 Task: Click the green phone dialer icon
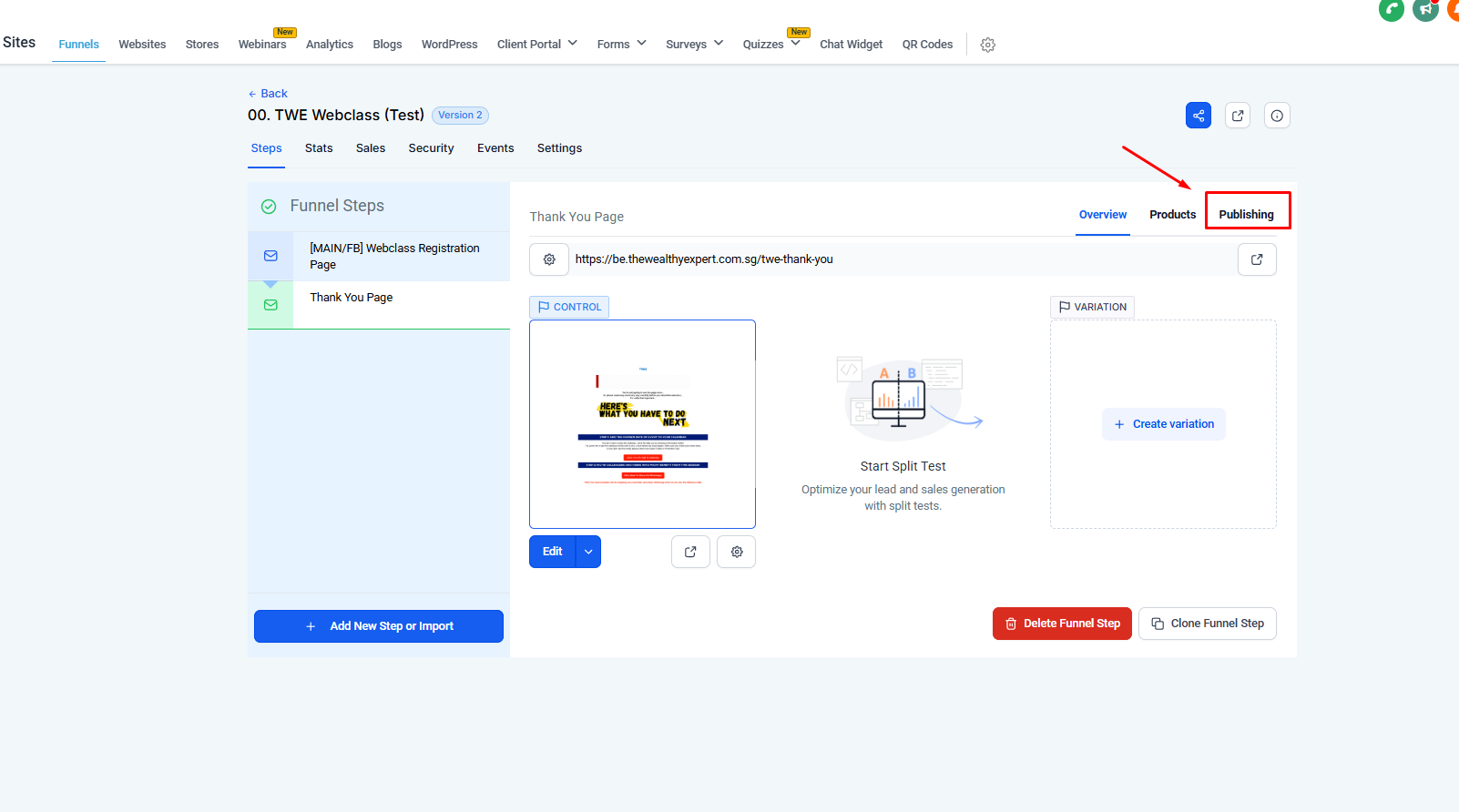point(1391,10)
